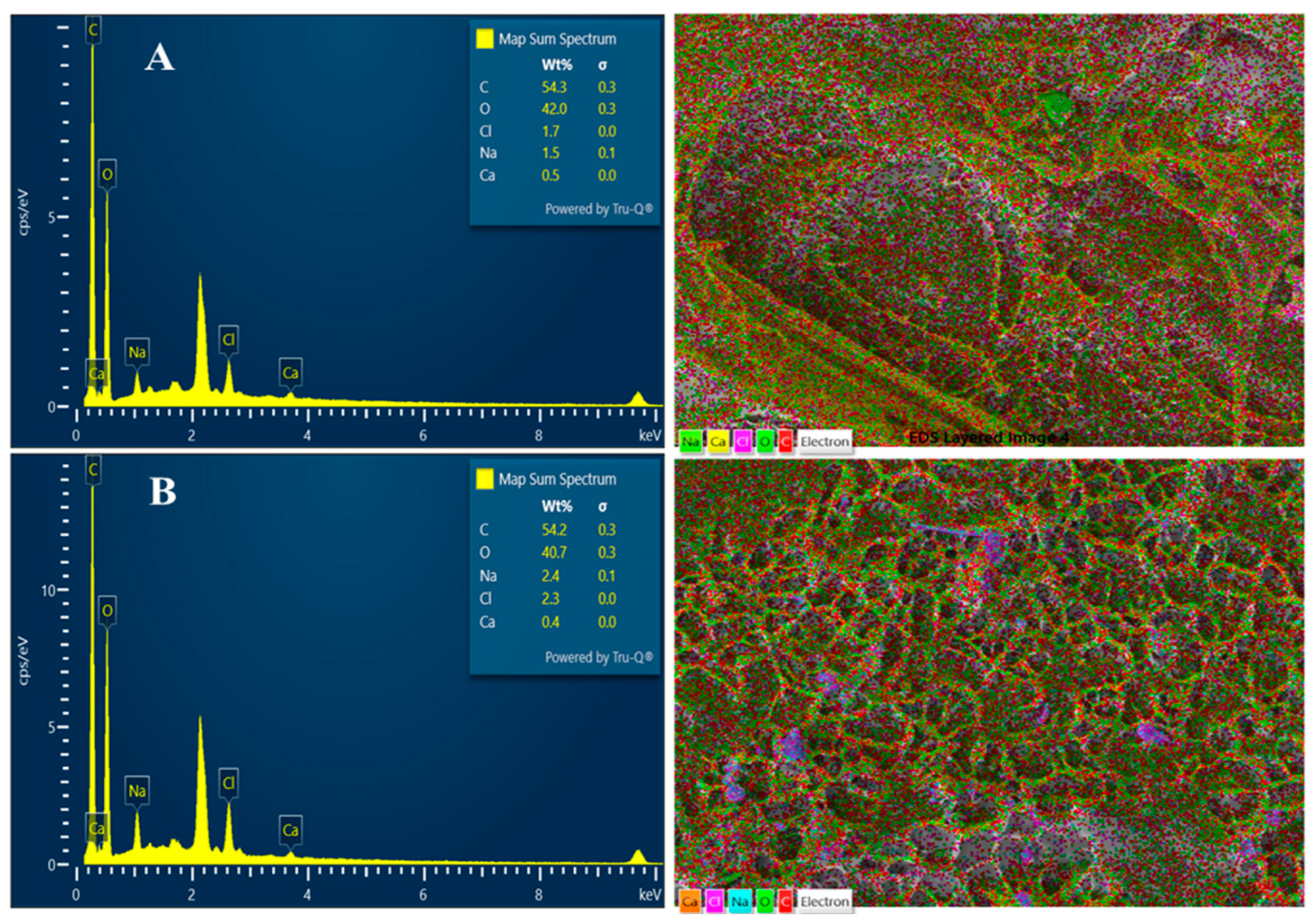The image size is (1315, 924).
Task: Toggle the red C layer in the EDS Layered Image 4 legend
Action: point(785,441)
